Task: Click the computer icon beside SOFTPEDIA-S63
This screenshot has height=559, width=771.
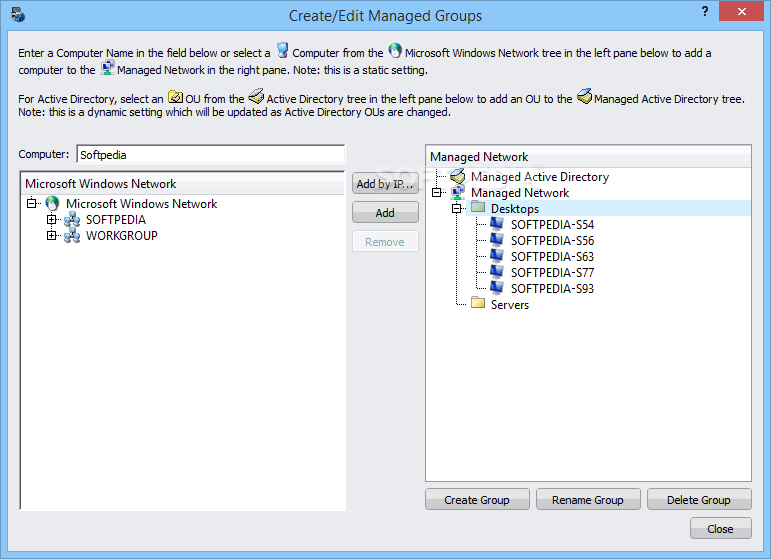Action: point(497,256)
